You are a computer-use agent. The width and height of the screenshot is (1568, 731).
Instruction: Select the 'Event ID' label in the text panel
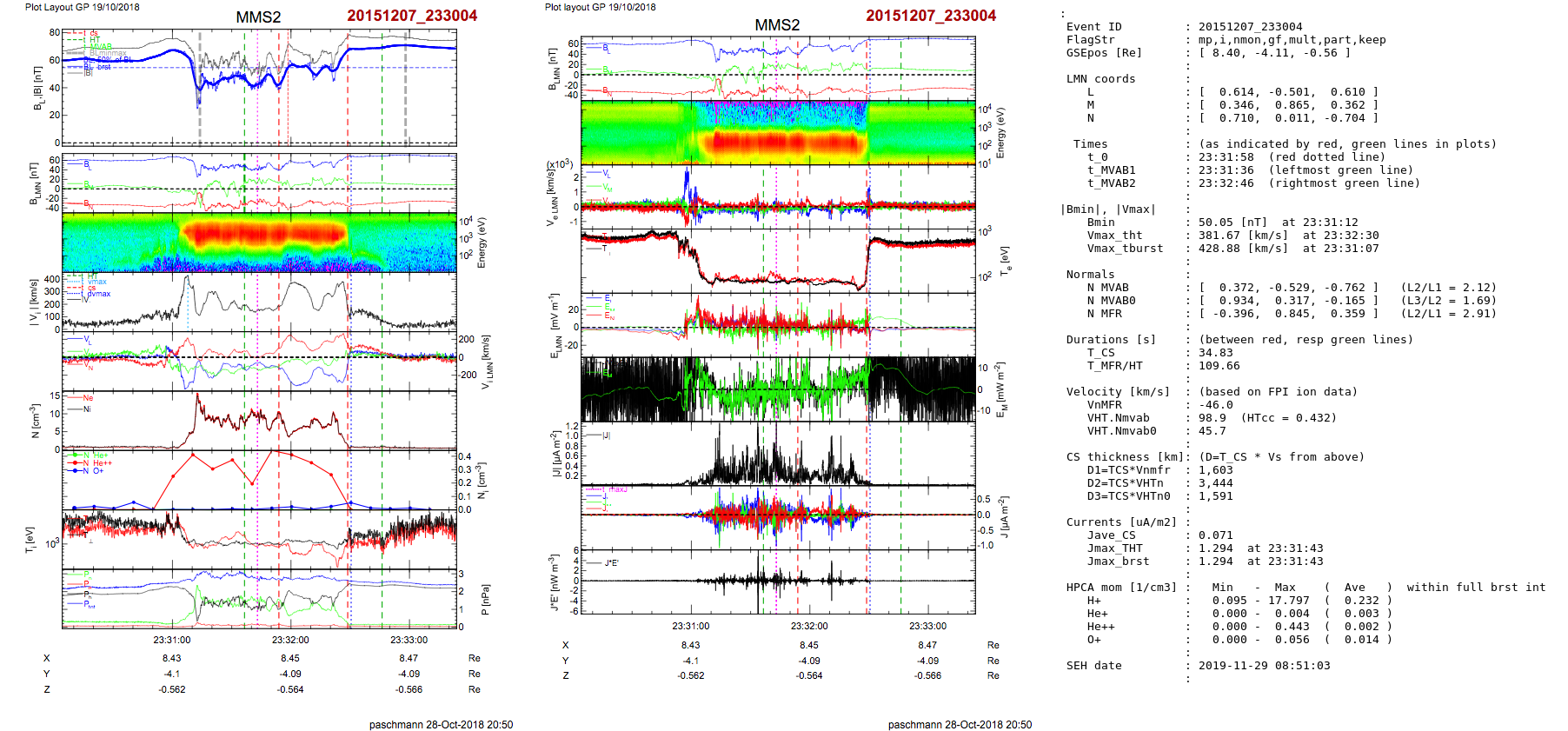tap(1093, 27)
